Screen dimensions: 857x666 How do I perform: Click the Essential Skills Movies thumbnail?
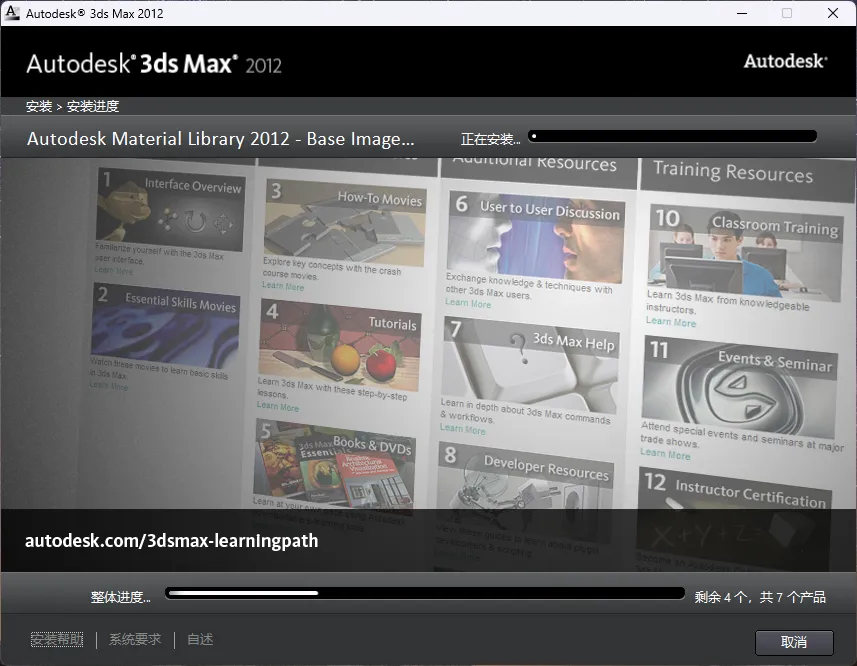click(x=165, y=326)
